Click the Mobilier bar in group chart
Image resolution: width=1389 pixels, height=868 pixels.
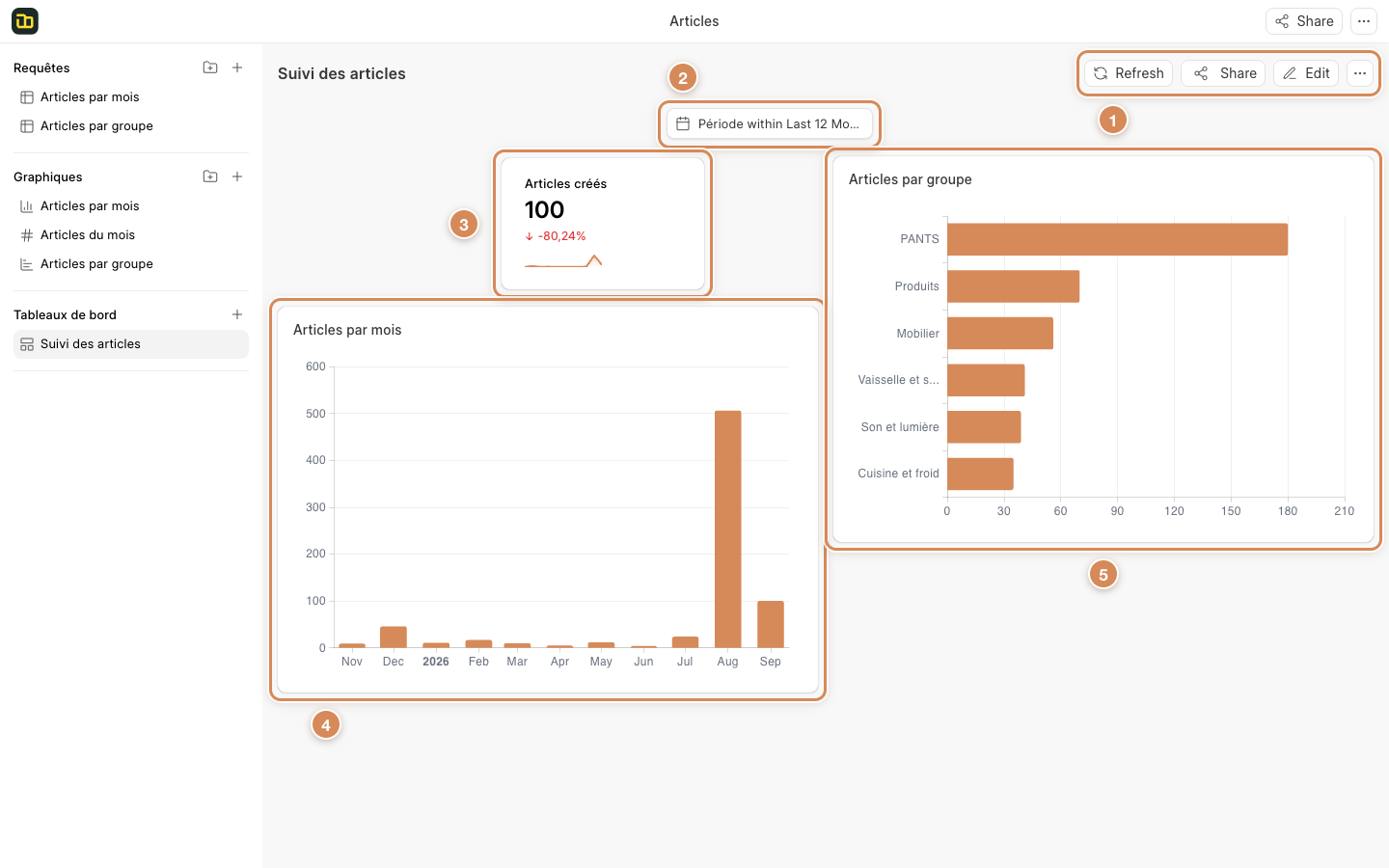[1000, 333]
